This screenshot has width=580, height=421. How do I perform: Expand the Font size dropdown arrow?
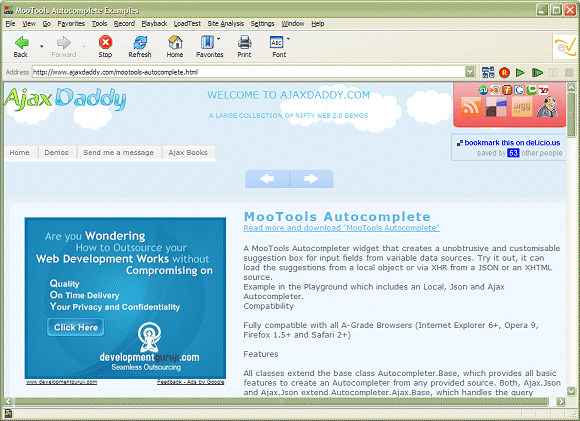(288, 38)
